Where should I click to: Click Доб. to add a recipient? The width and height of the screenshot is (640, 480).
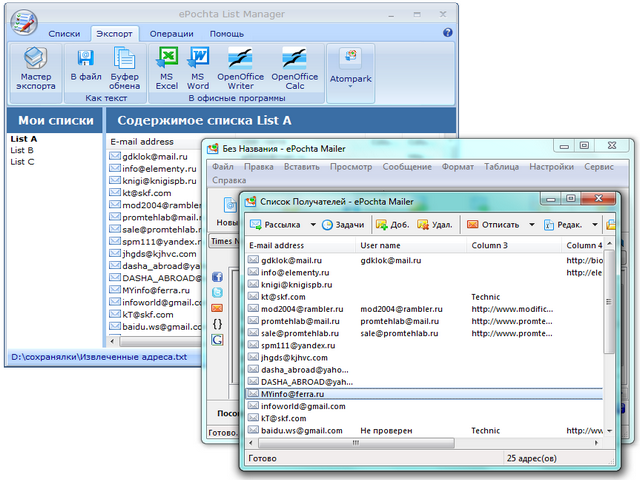click(x=392, y=224)
